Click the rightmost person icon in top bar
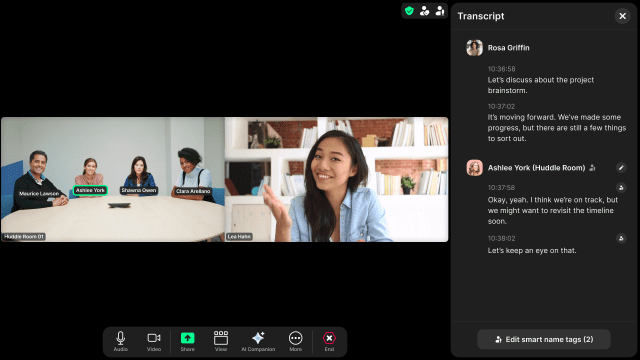This screenshot has height=360, width=640. 440,11
